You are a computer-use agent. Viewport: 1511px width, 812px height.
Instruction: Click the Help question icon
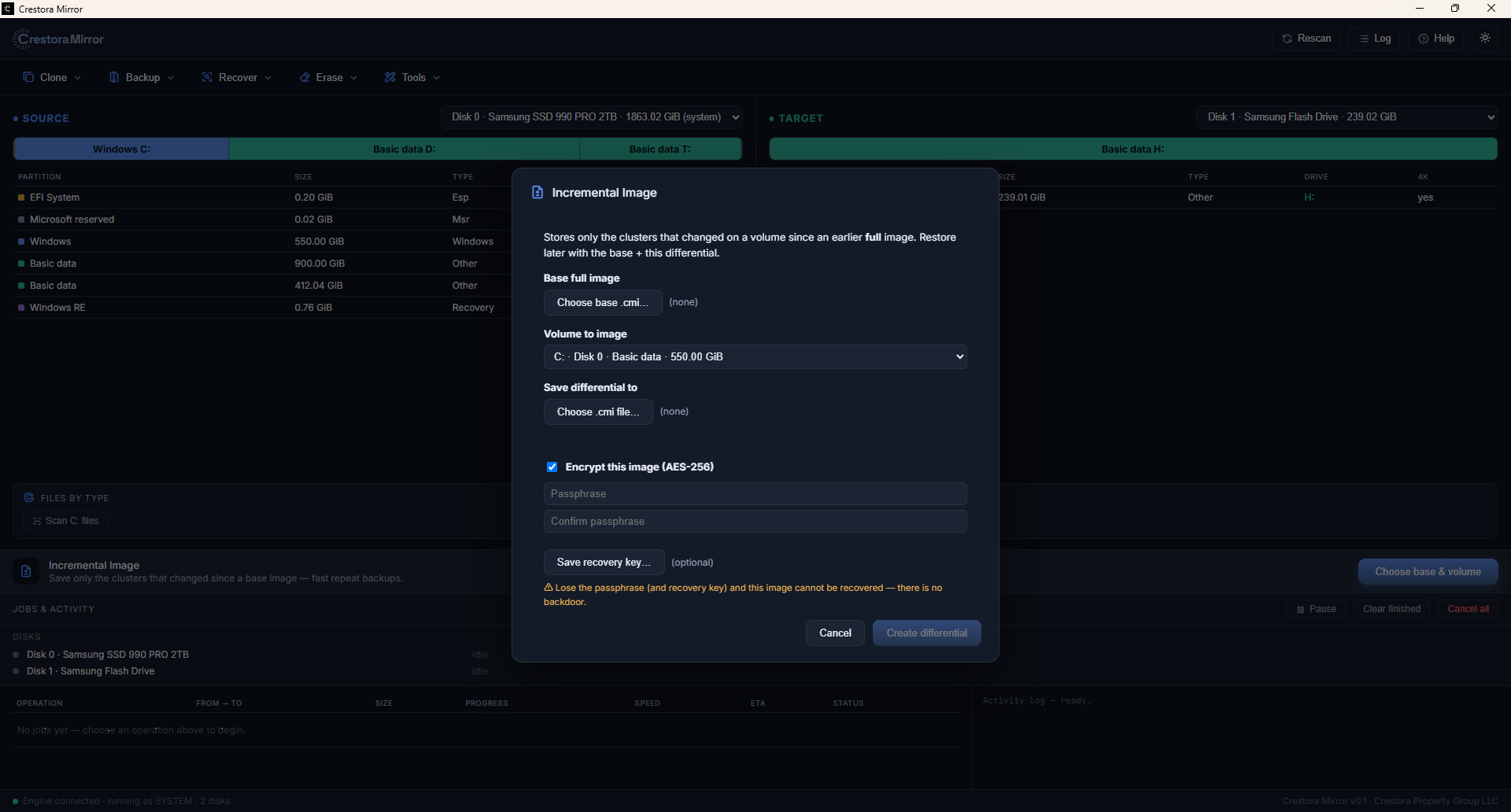1423,39
